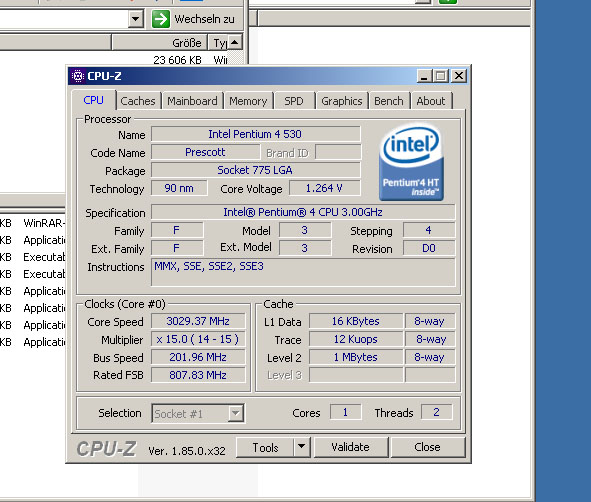Viewport: 591px width, 502px height.
Task: Open the Tools dropdown arrow
Action: pyautogui.click(x=302, y=447)
